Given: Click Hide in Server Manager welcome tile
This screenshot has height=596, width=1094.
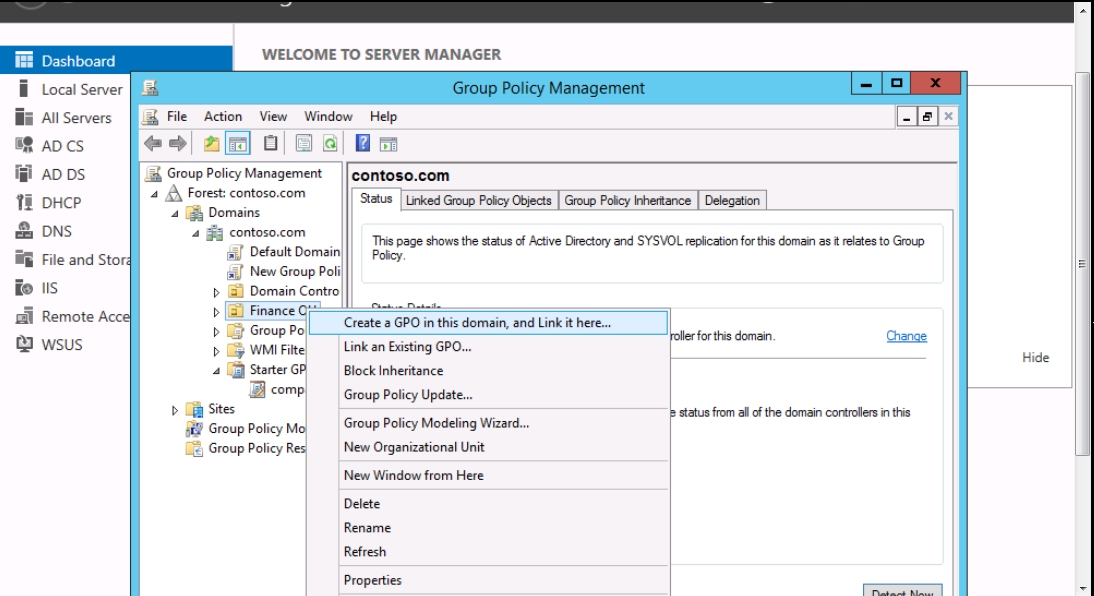Looking at the screenshot, I should [x=1035, y=357].
